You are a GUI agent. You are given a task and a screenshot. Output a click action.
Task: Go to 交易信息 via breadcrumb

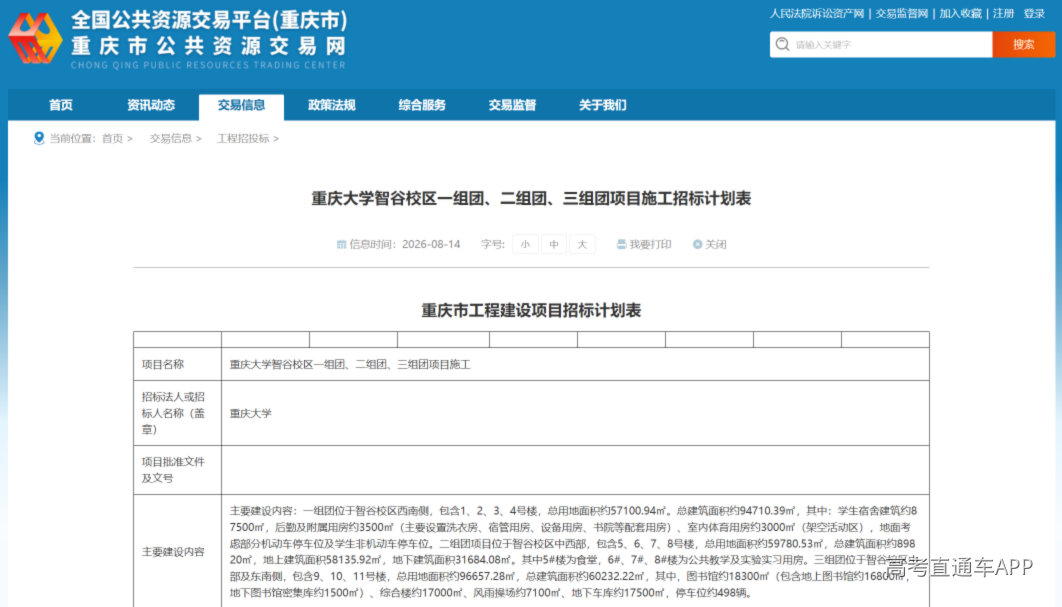(x=171, y=138)
